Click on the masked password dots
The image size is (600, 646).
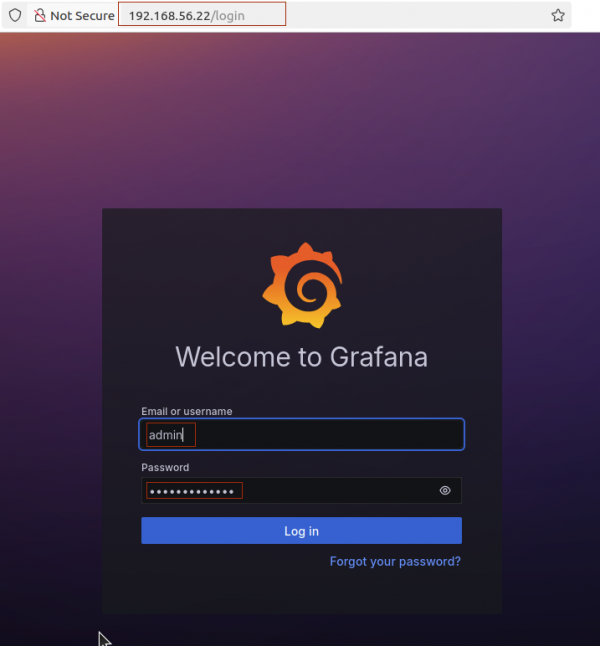click(x=195, y=491)
